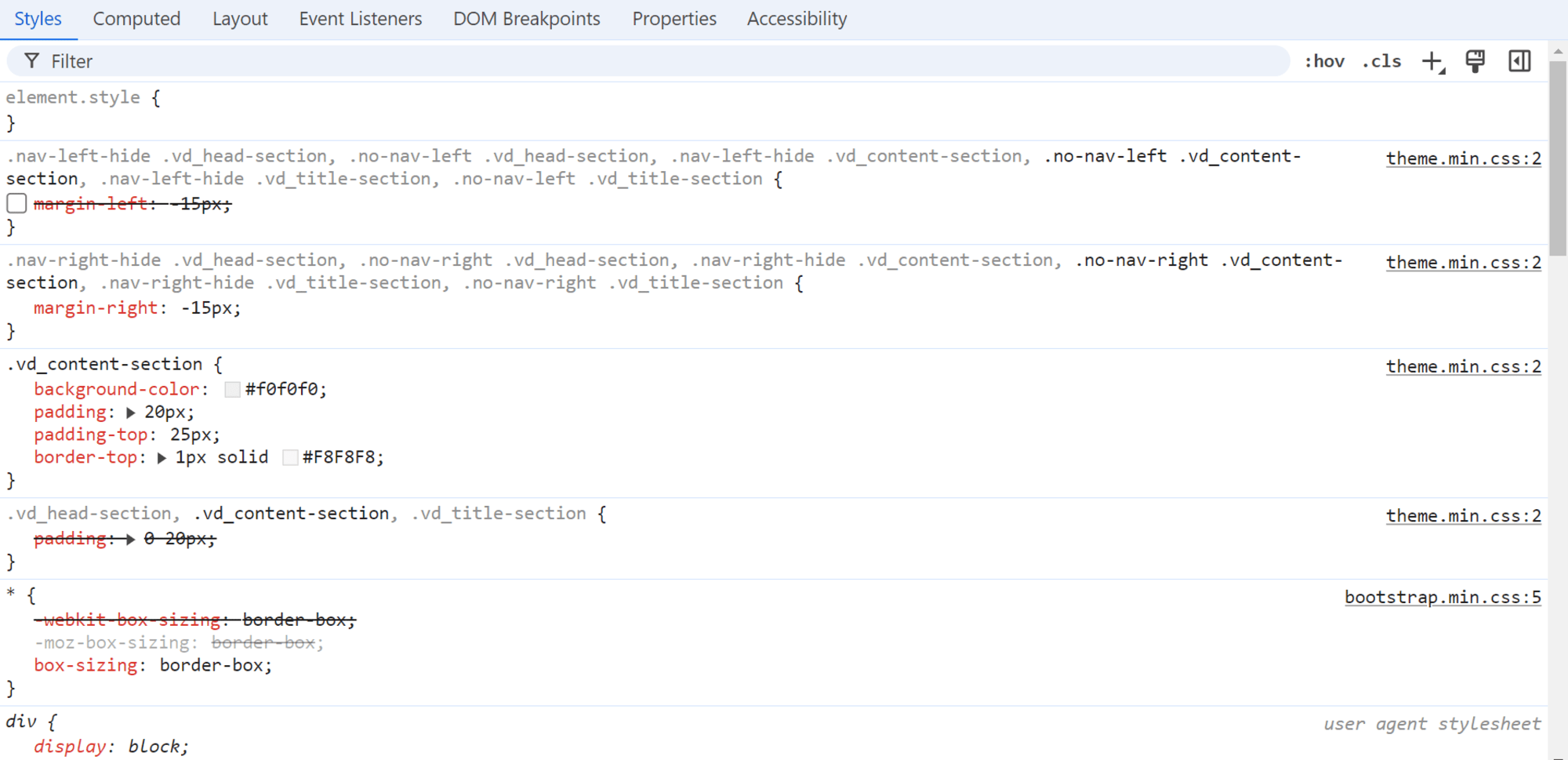Toggle the sidebar pane with the dock icon
This screenshot has height=760, width=1568.
[1519, 60]
